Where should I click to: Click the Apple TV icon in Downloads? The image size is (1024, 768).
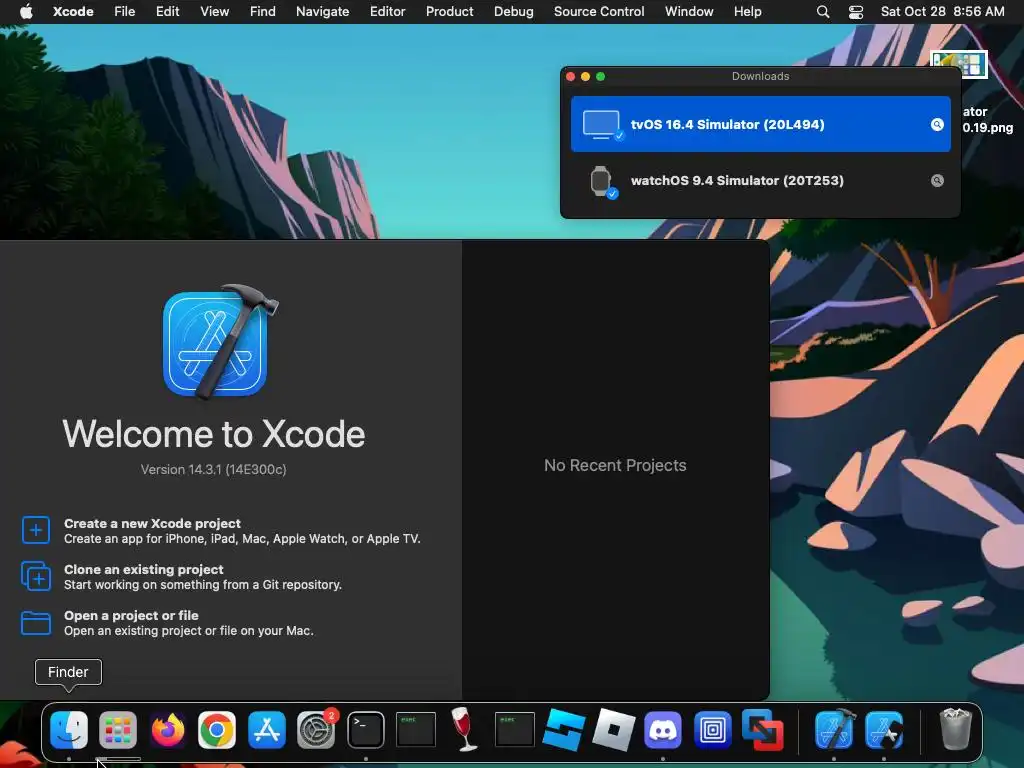click(602, 125)
